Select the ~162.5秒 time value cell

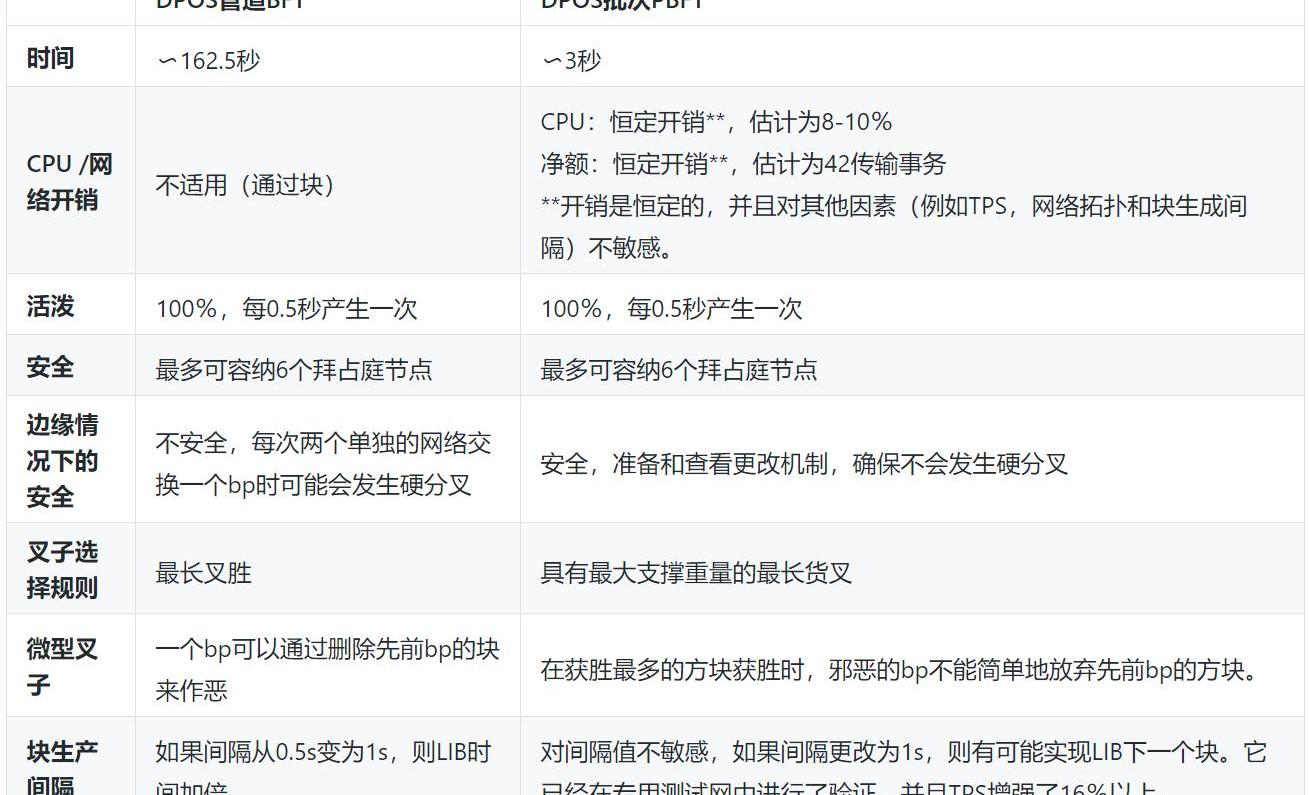(x=208, y=60)
